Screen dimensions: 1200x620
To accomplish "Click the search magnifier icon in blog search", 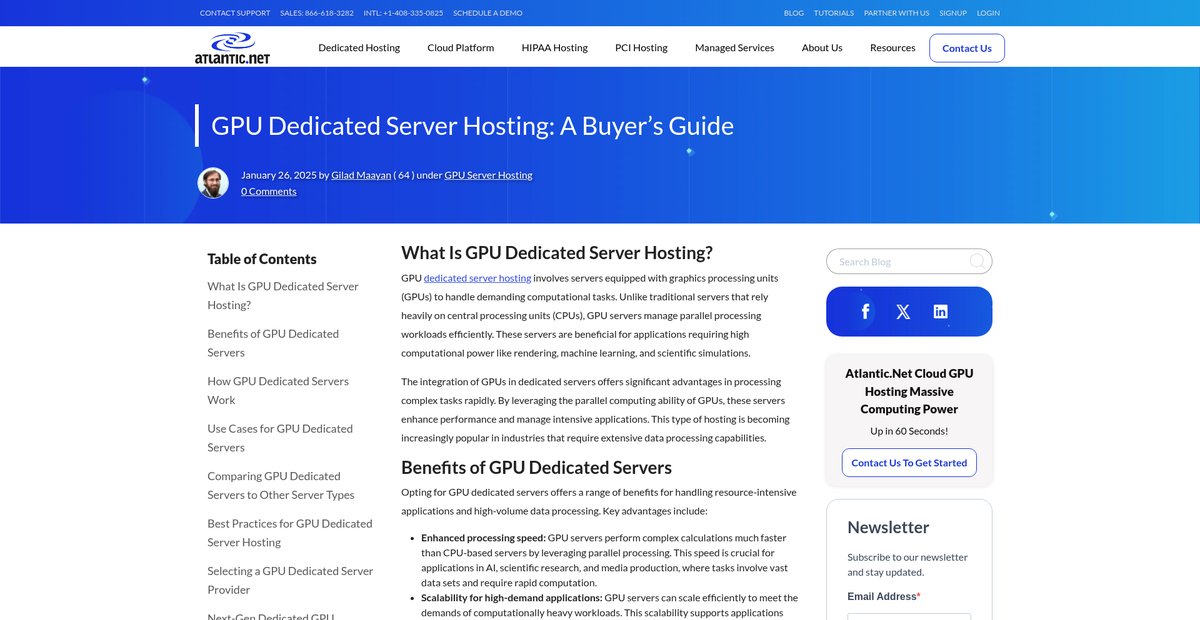I will coord(977,261).
